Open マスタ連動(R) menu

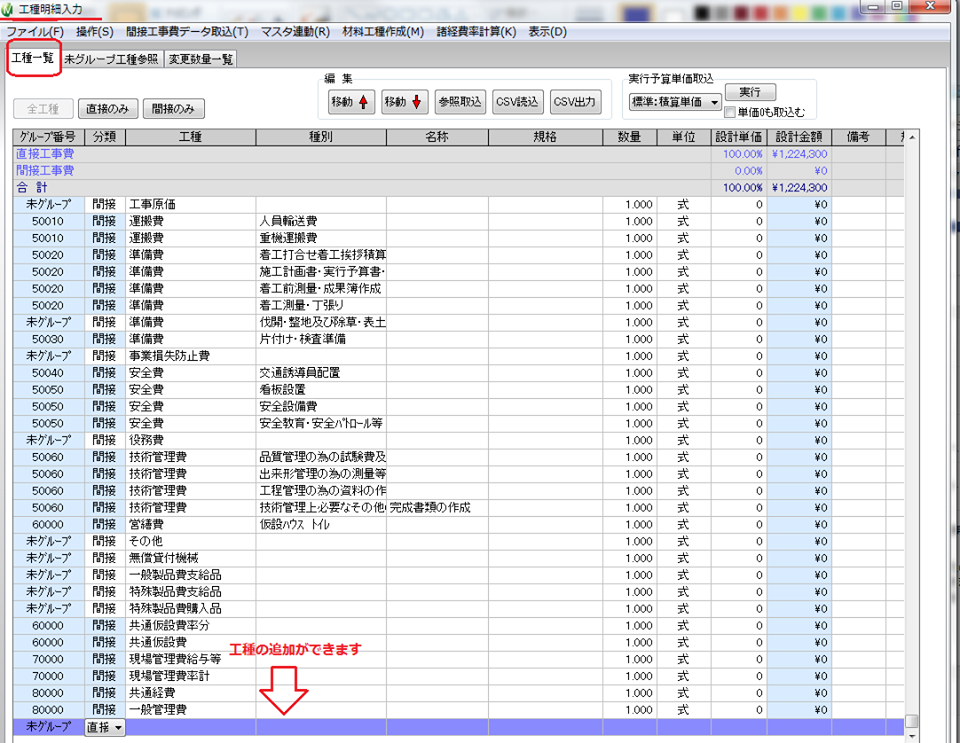click(295, 32)
